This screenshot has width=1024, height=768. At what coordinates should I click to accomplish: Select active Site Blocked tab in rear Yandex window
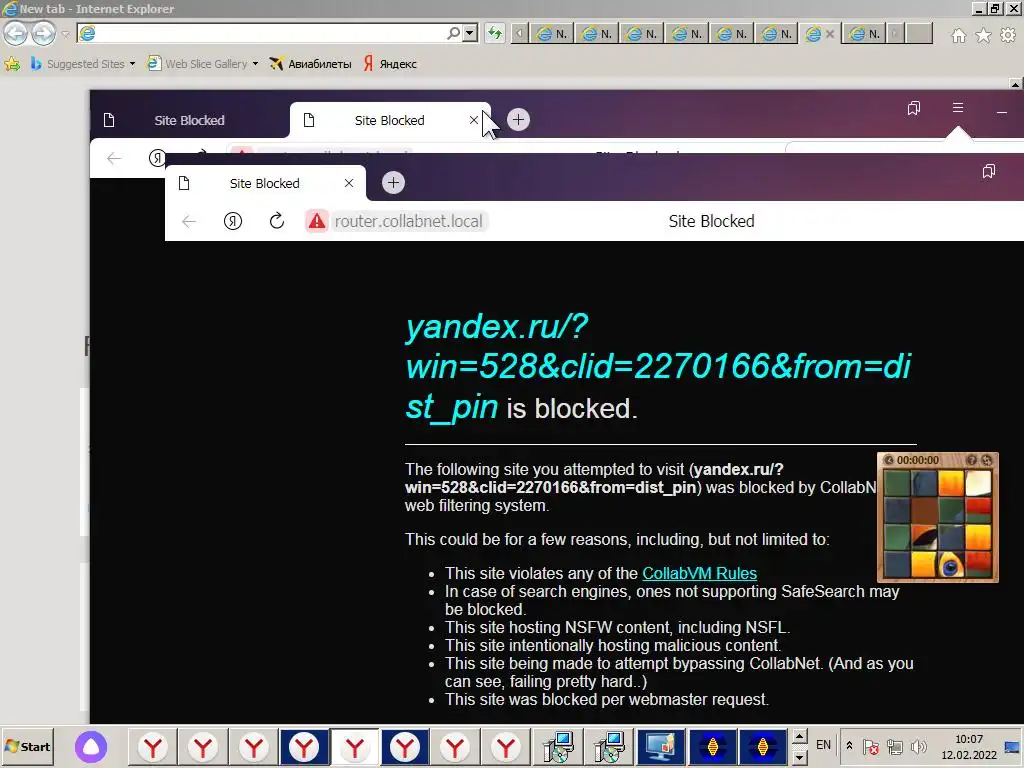coord(389,120)
